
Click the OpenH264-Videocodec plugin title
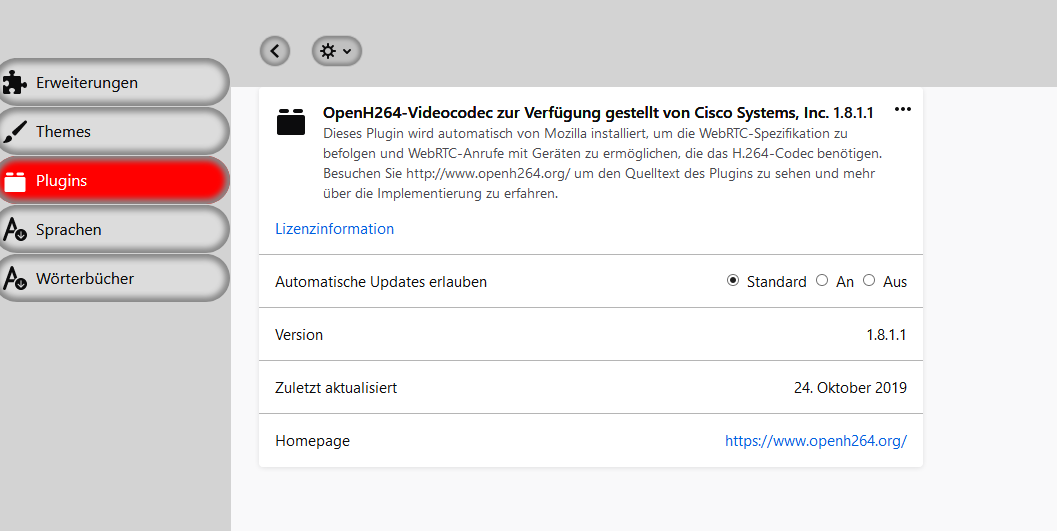click(598, 113)
